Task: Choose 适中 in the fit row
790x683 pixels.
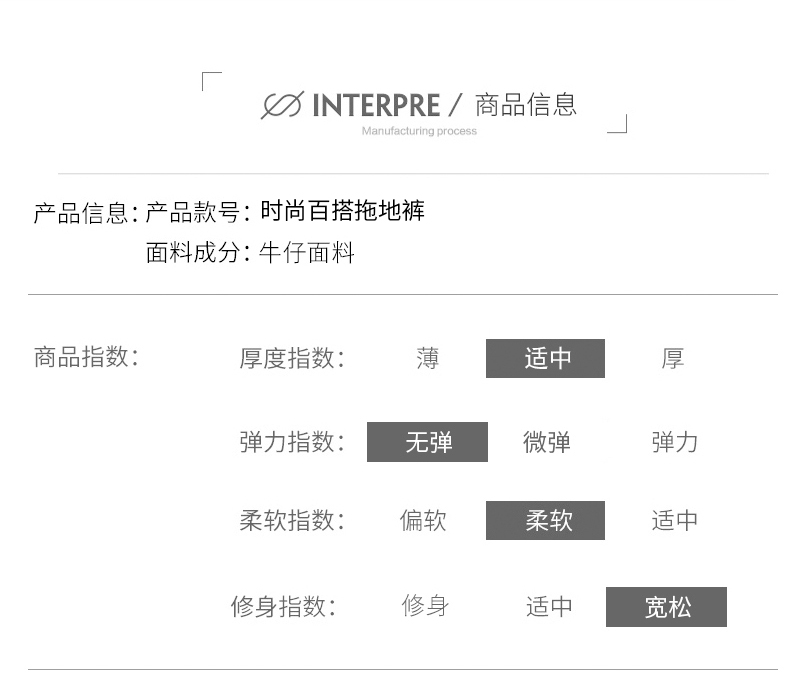Action: pos(549,606)
